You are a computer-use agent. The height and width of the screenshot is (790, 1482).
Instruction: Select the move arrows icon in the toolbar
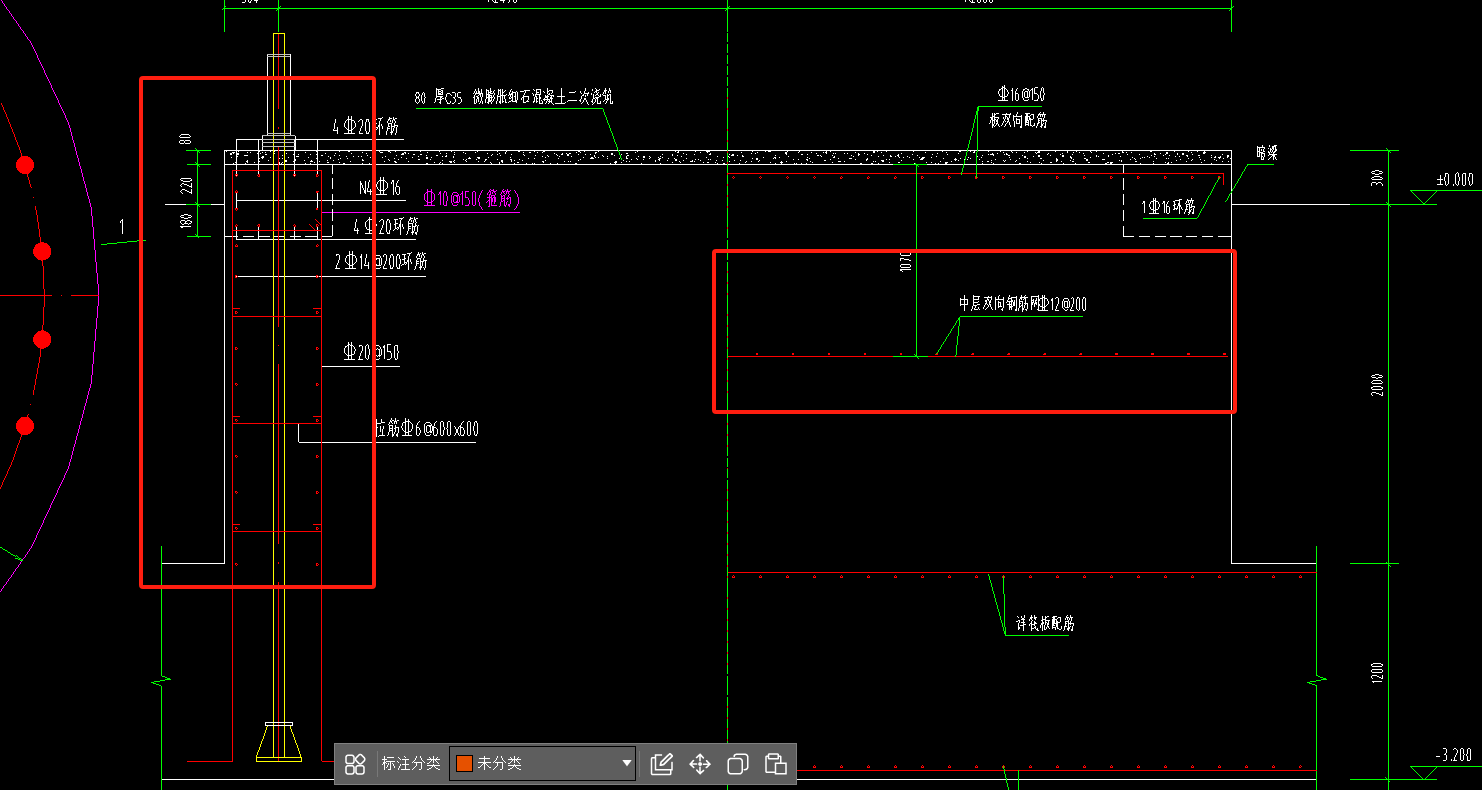click(700, 764)
